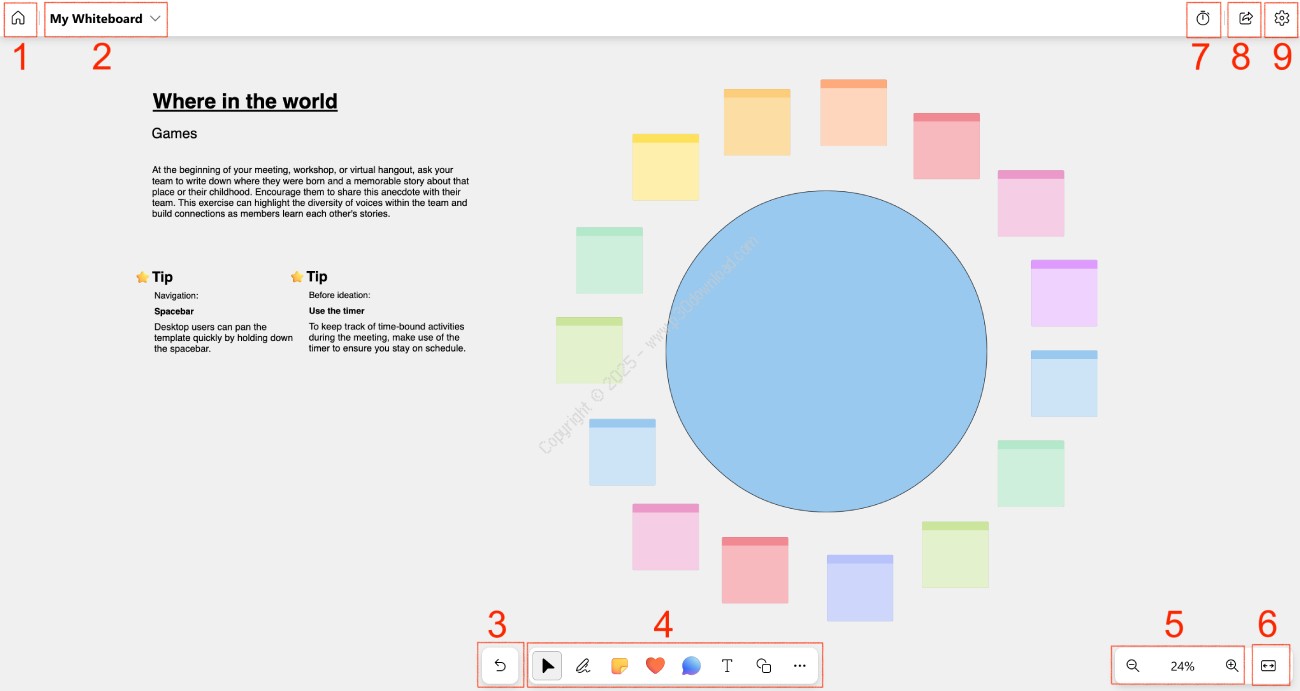Open the Shapes tool
Image resolution: width=1300 pixels, height=691 pixels.
coord(763,665)
